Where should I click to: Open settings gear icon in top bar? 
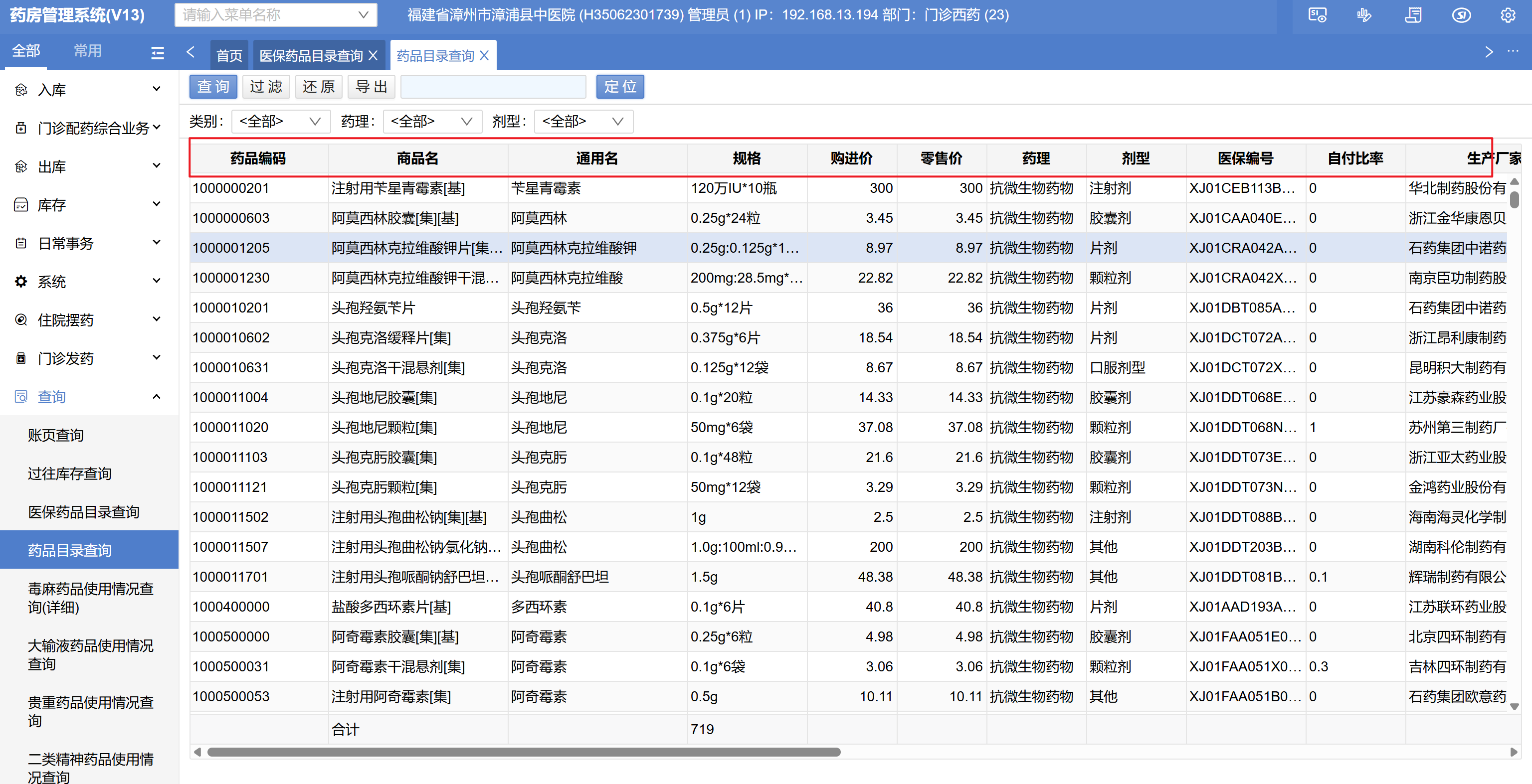click(1508, 15)
